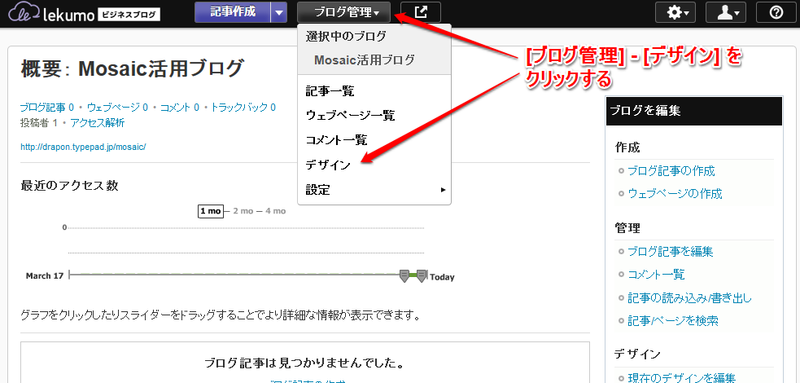This screenshot has height=383, width=800.
Task: Select Mosaic活用ブログ in the dropdown
Action: pos(365,60)
